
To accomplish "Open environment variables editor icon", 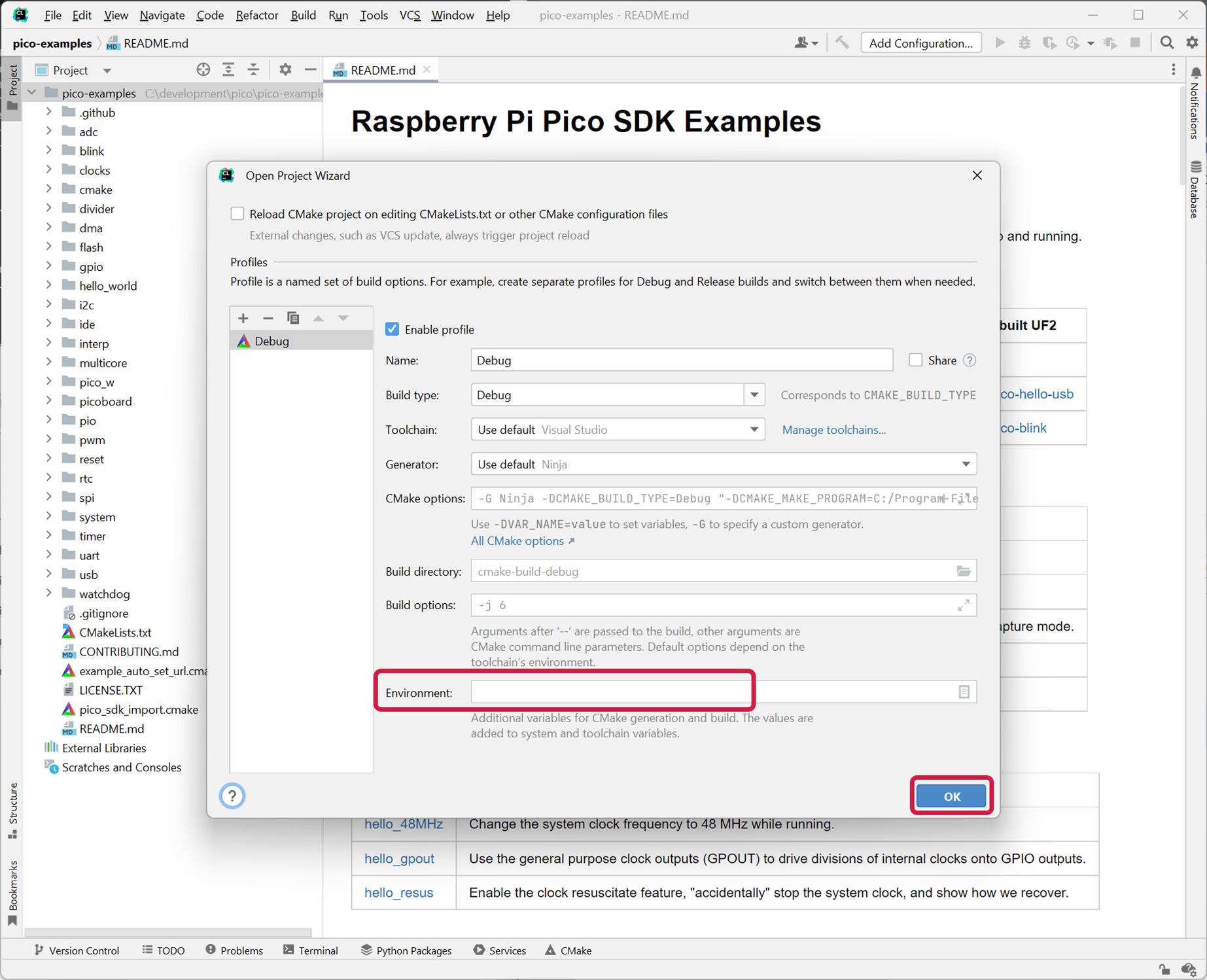I will 964,692.
